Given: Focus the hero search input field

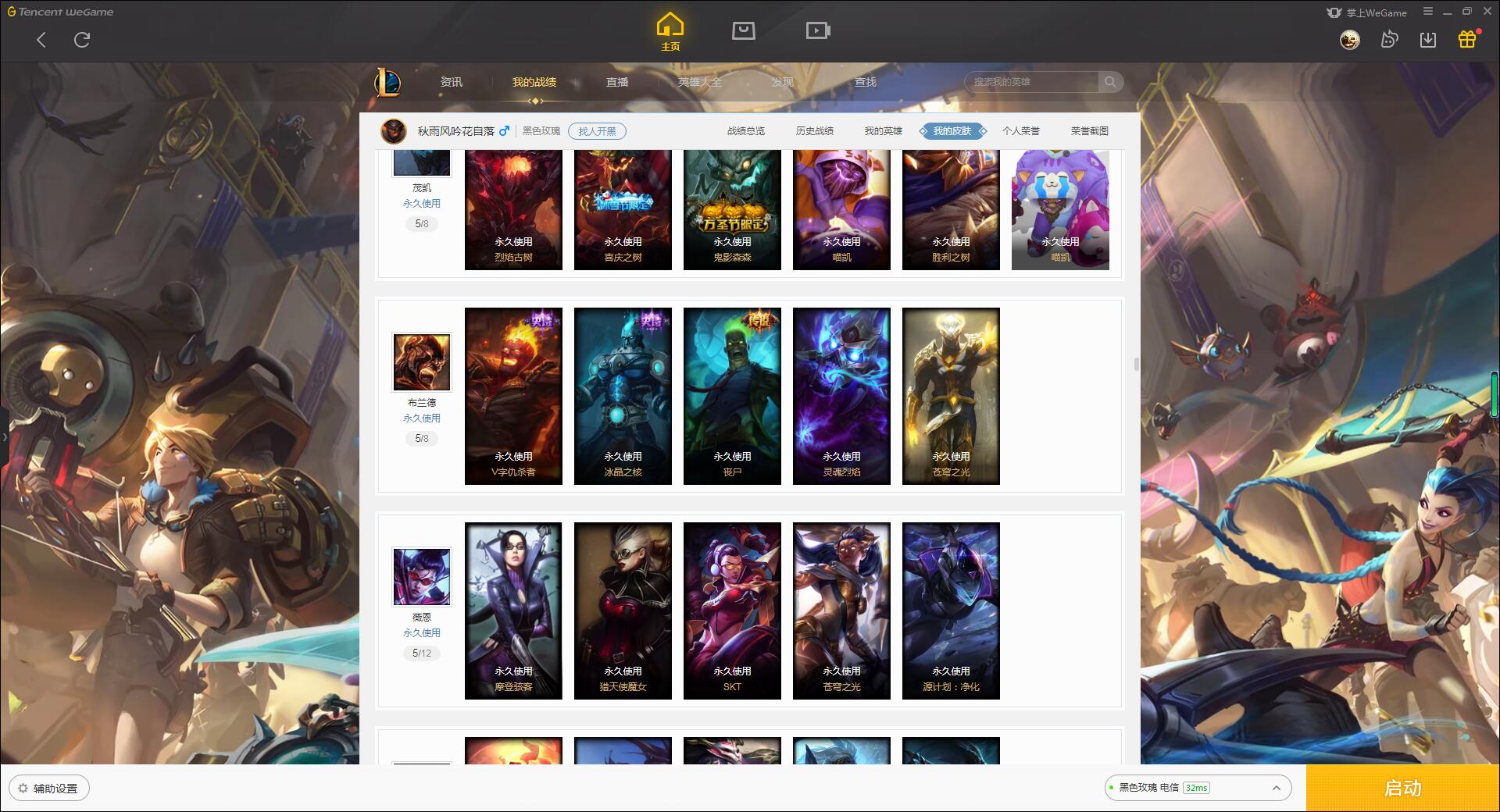Looking at the screenshot, I should click(1033, 82).
